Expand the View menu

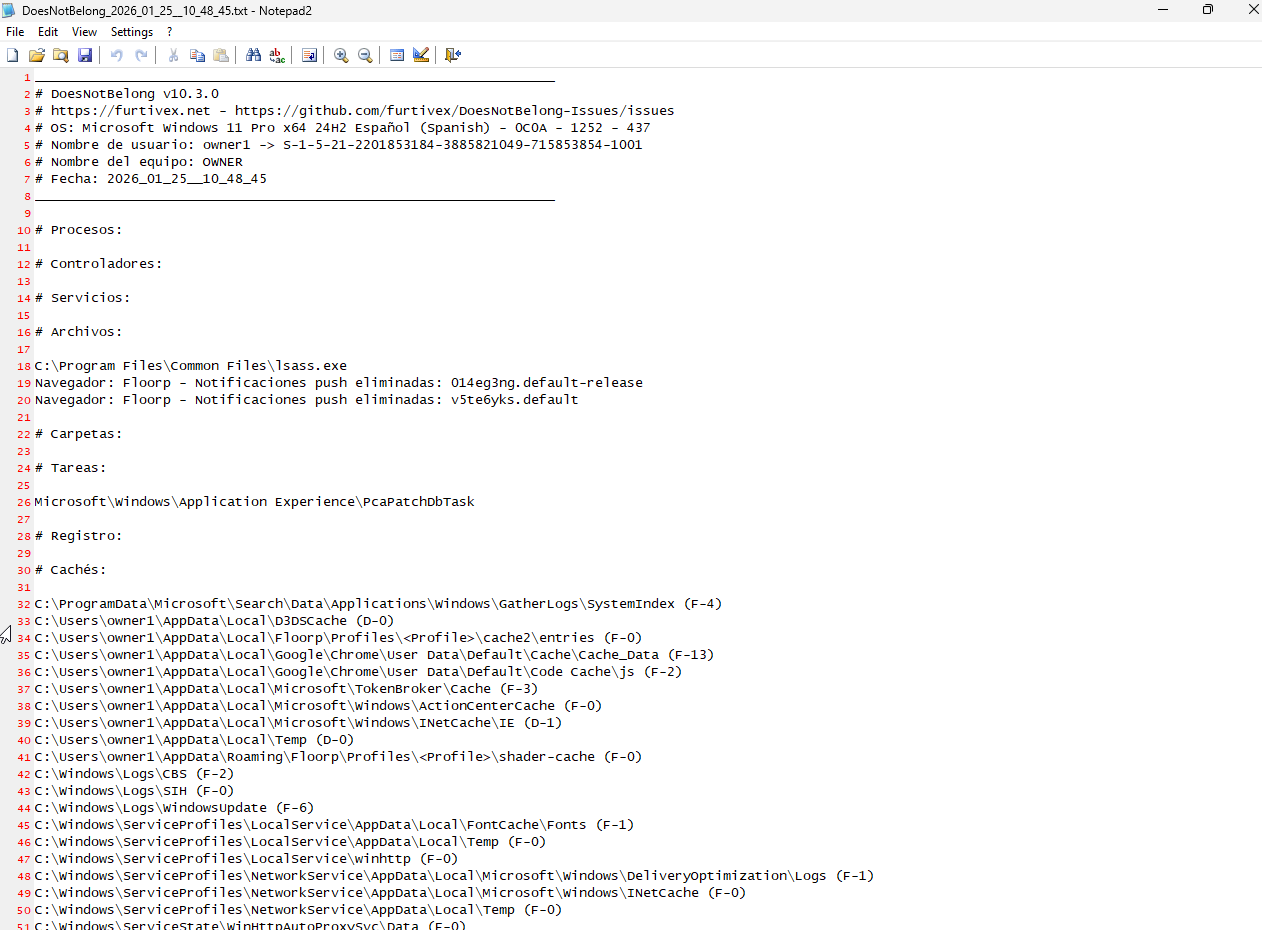(84, 32)
